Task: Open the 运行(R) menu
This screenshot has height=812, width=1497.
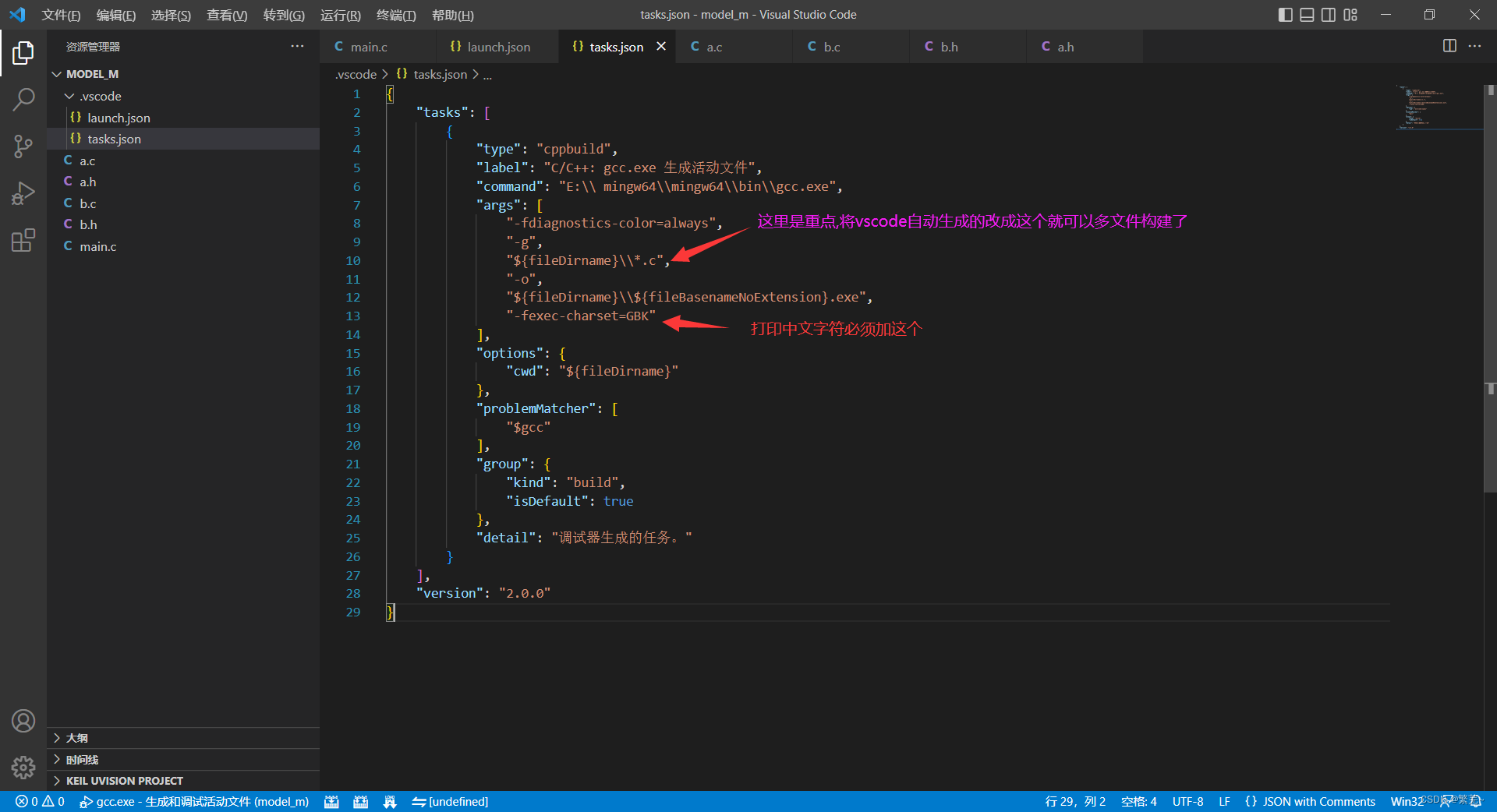Action: [341, 15]
